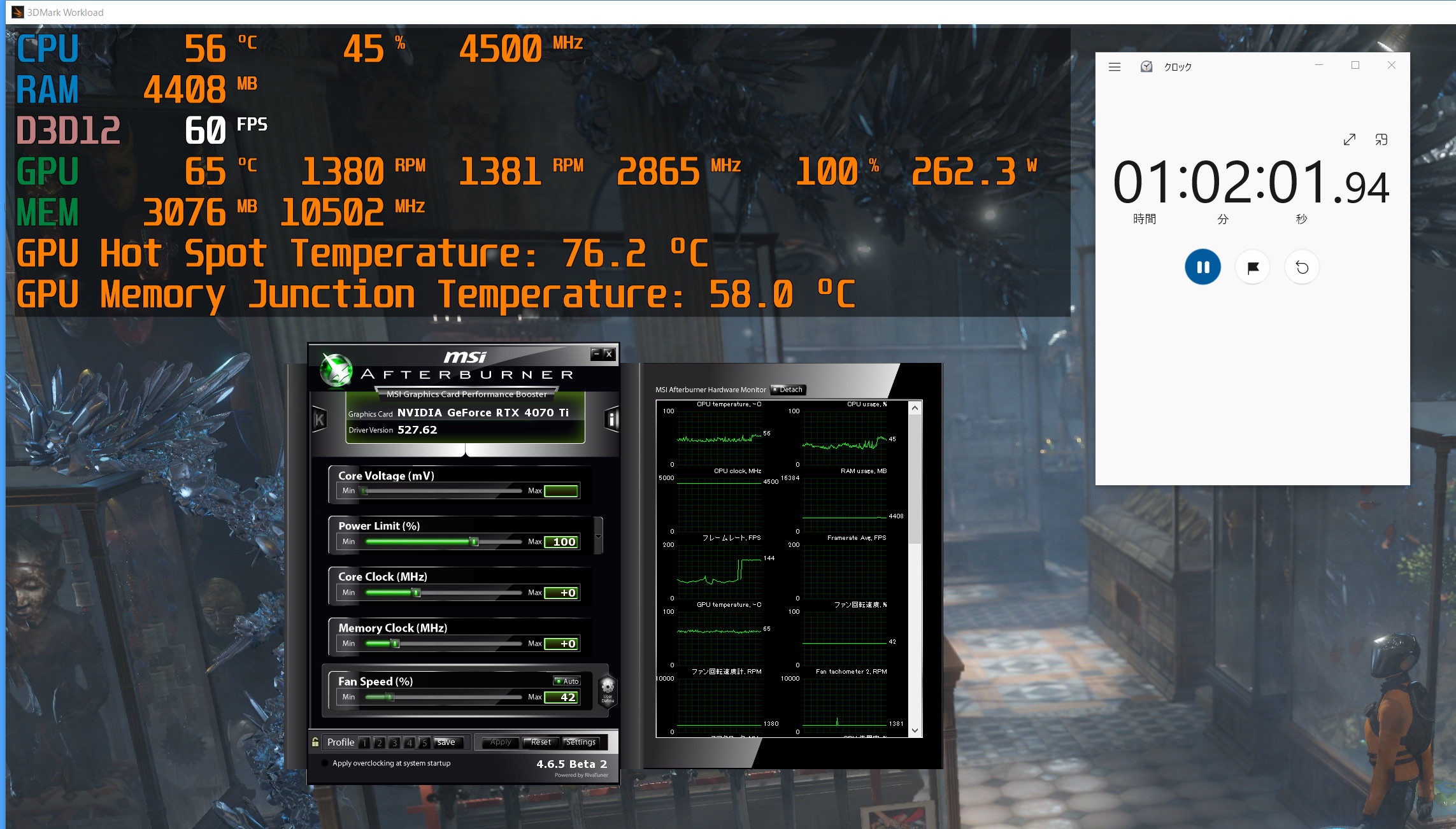Open Afterburner Settings

tap(581, 742)
